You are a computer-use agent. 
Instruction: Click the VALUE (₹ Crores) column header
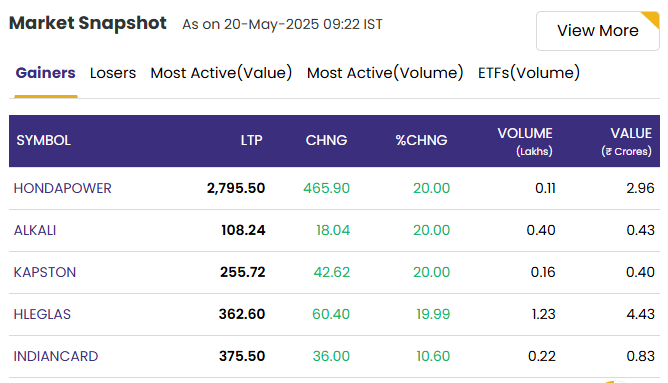click(627, 141)
